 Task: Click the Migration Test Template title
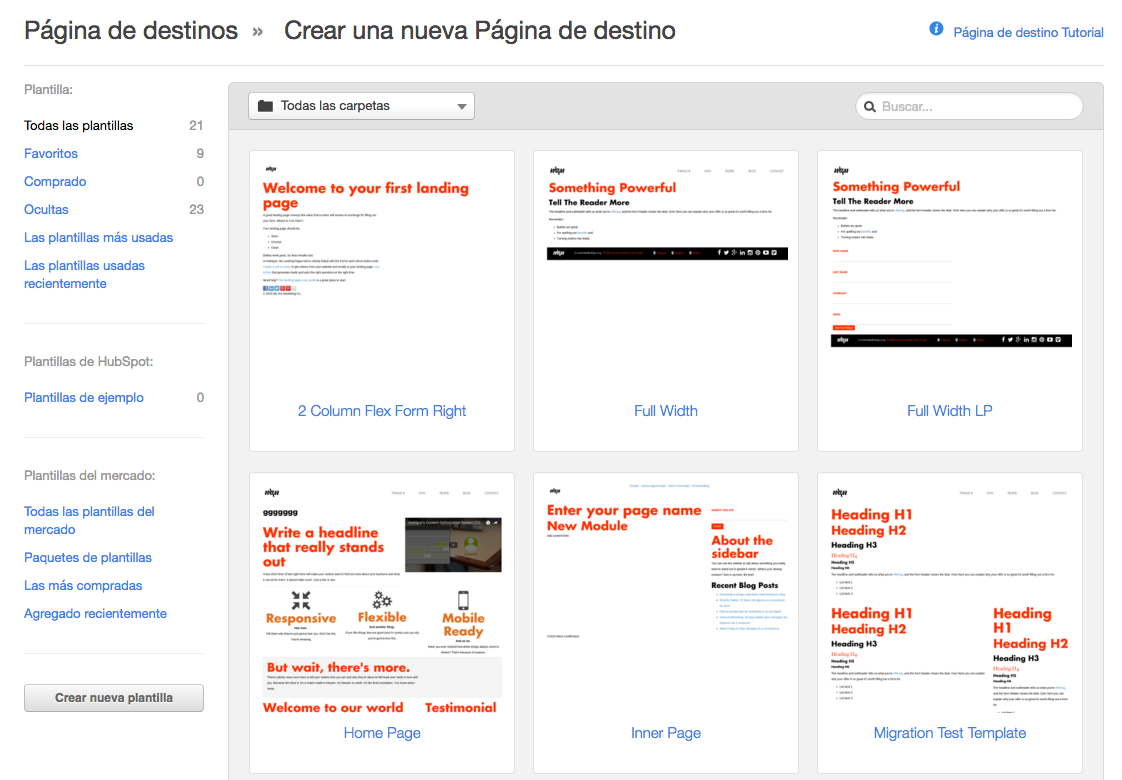tap(949, 733)
